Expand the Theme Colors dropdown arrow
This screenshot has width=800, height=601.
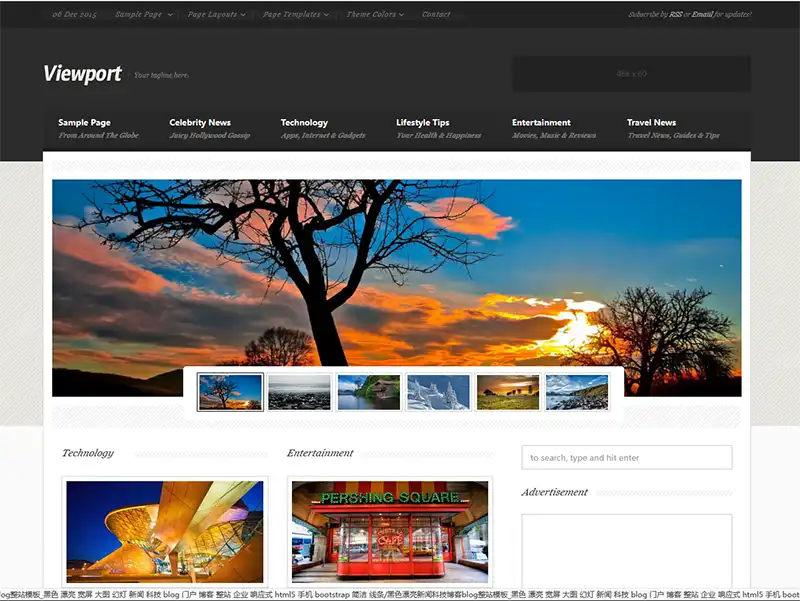point(401,15)
